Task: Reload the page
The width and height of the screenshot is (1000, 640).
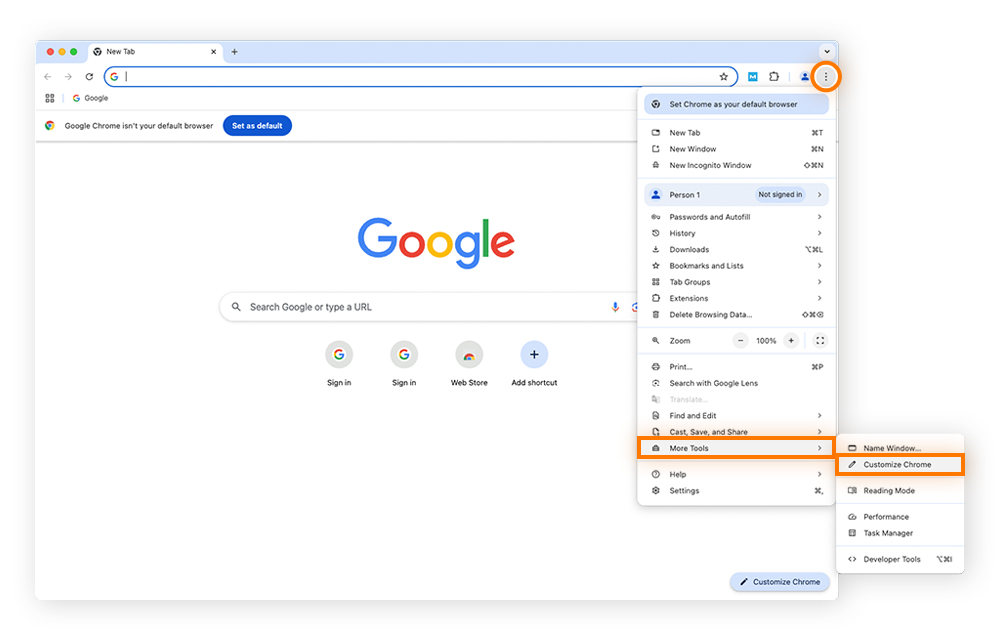Action: point(89,76)
